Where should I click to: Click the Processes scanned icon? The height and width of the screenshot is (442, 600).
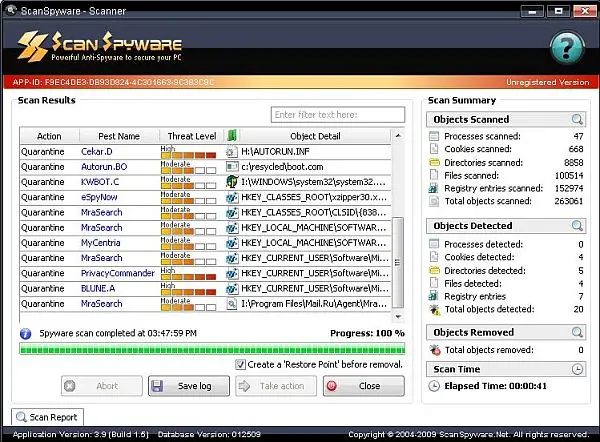pyautogui.click(x=434, y=136)
